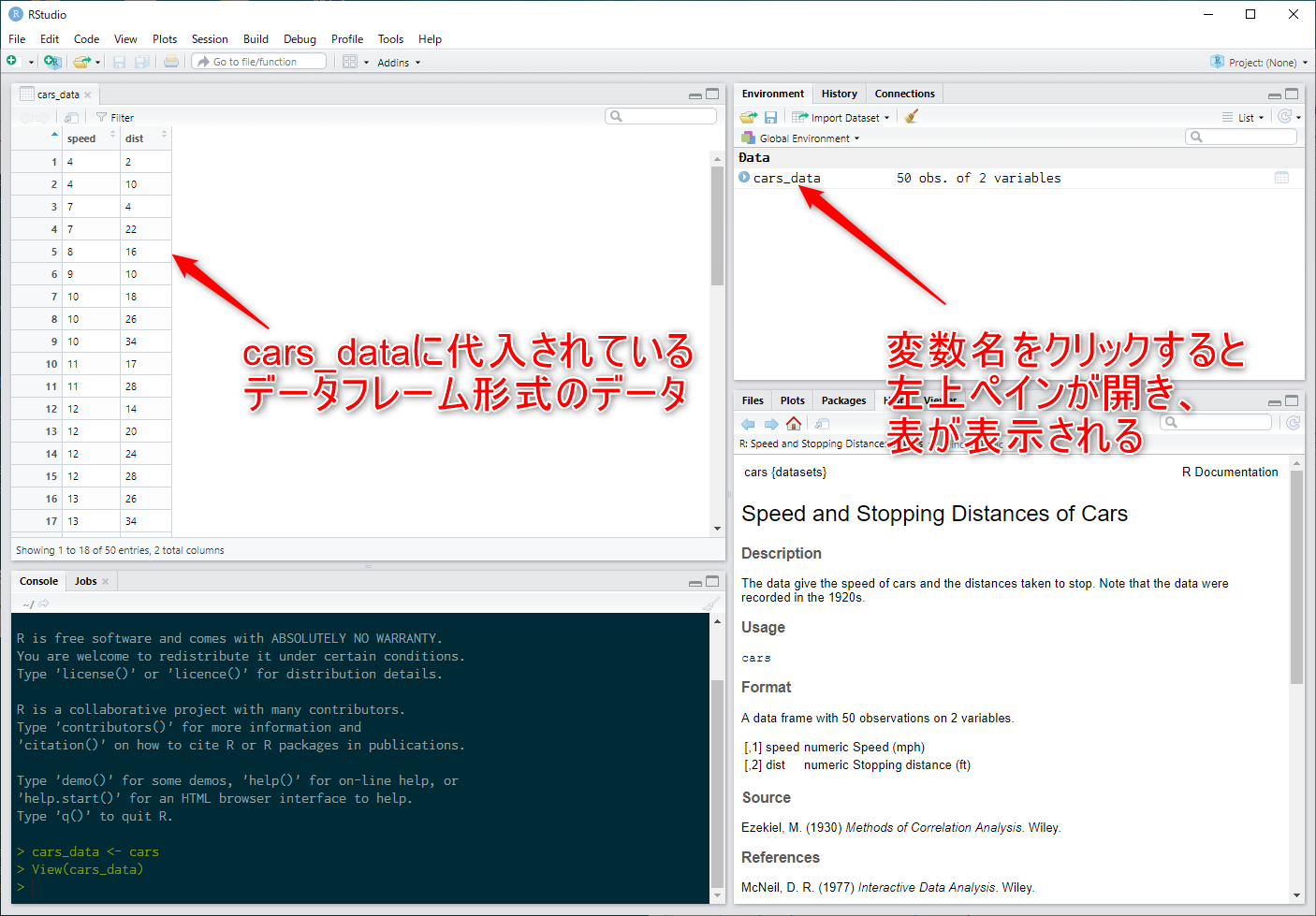Save the current document

119,62
